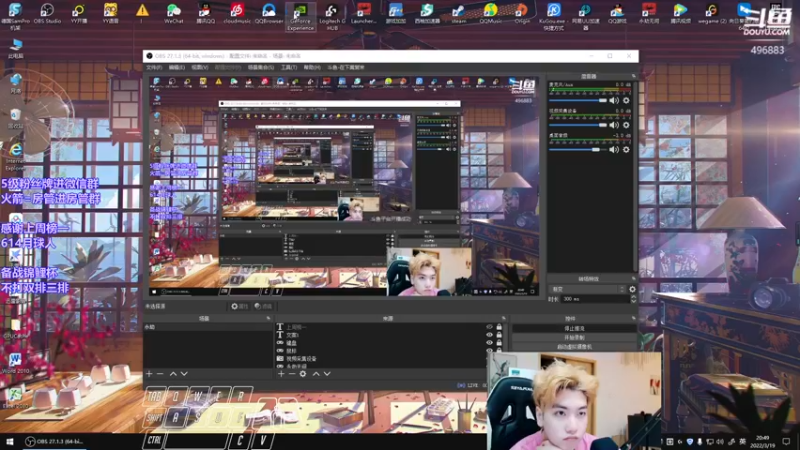
Task: Pop out the scene transitions dock
Action: [x=634, y=279]
